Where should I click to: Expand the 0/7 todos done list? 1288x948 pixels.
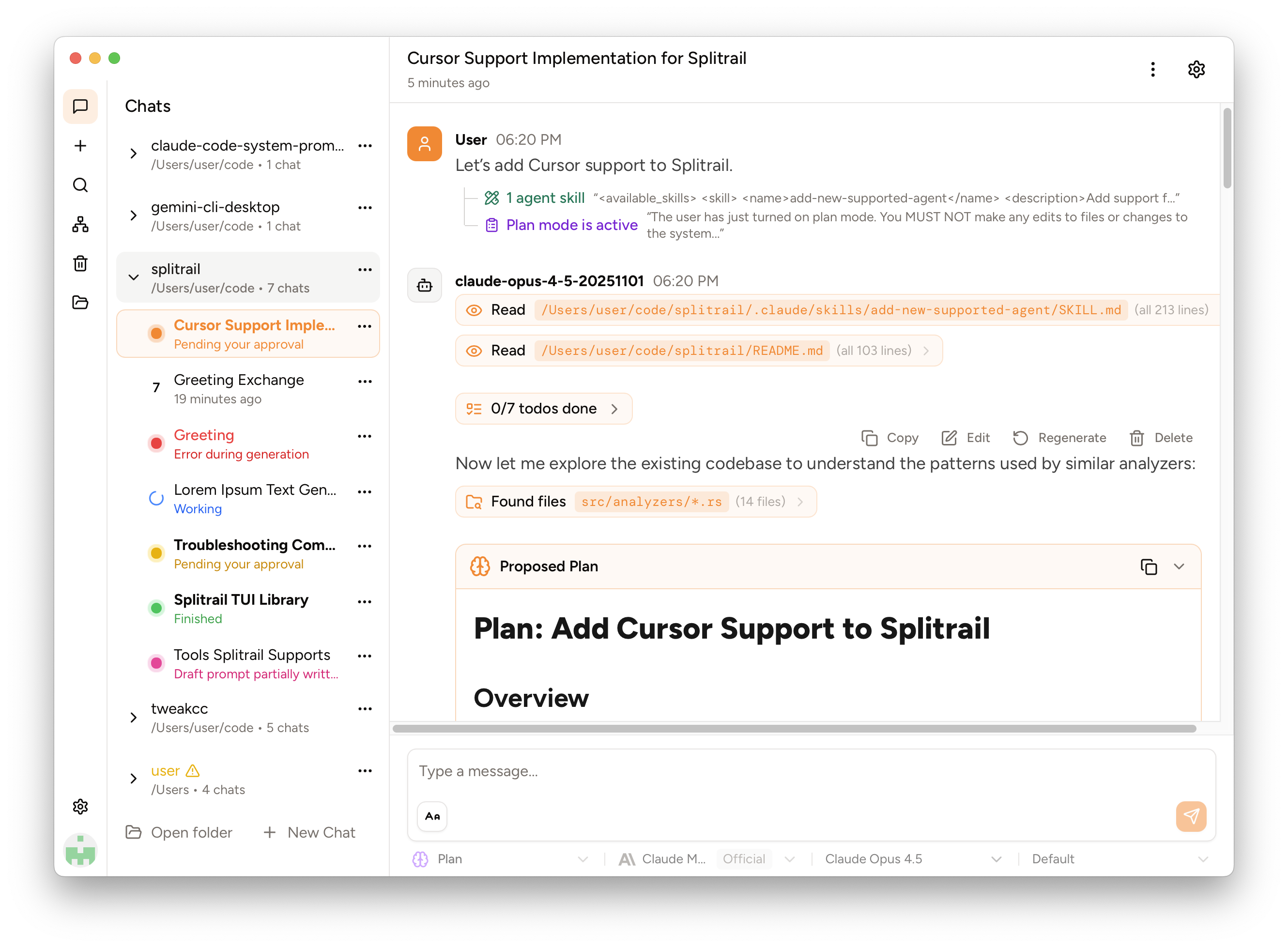tap(543, 409)
